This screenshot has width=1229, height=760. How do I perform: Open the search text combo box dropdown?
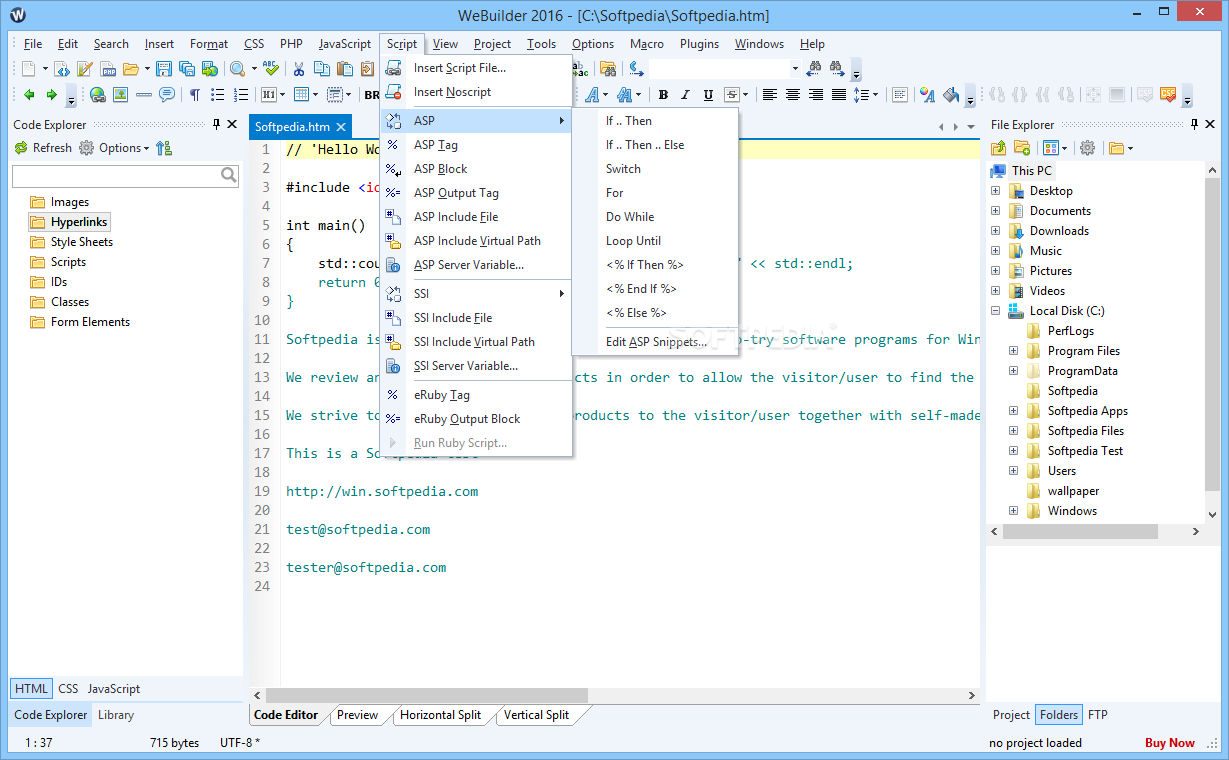(795, 69)
